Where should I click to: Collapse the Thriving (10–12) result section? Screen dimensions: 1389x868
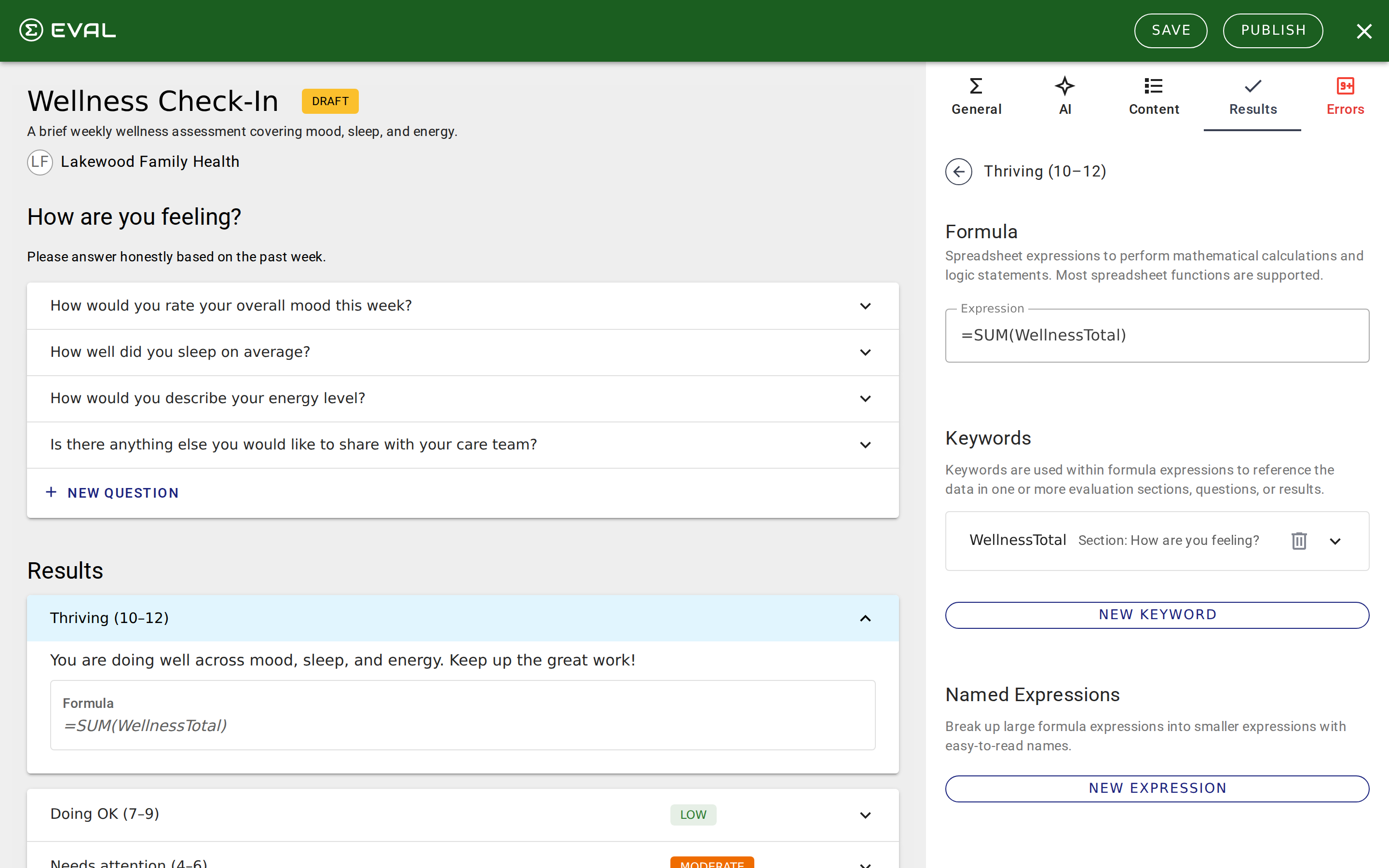865,618
